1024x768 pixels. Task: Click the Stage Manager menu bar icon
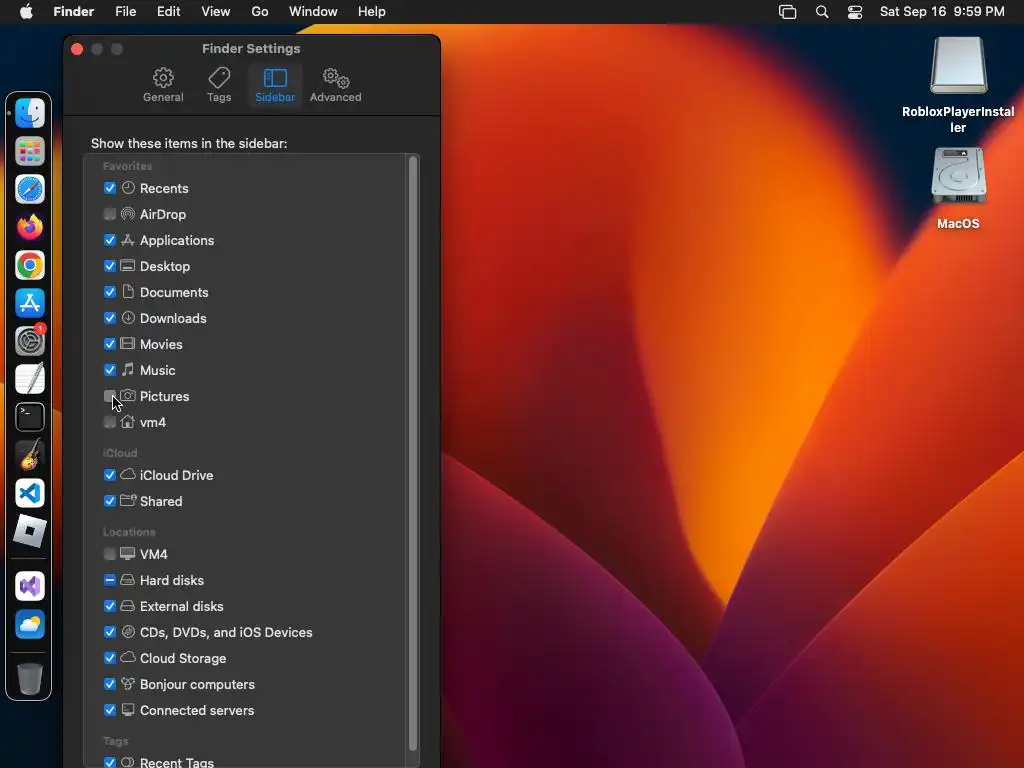[788, 12]
